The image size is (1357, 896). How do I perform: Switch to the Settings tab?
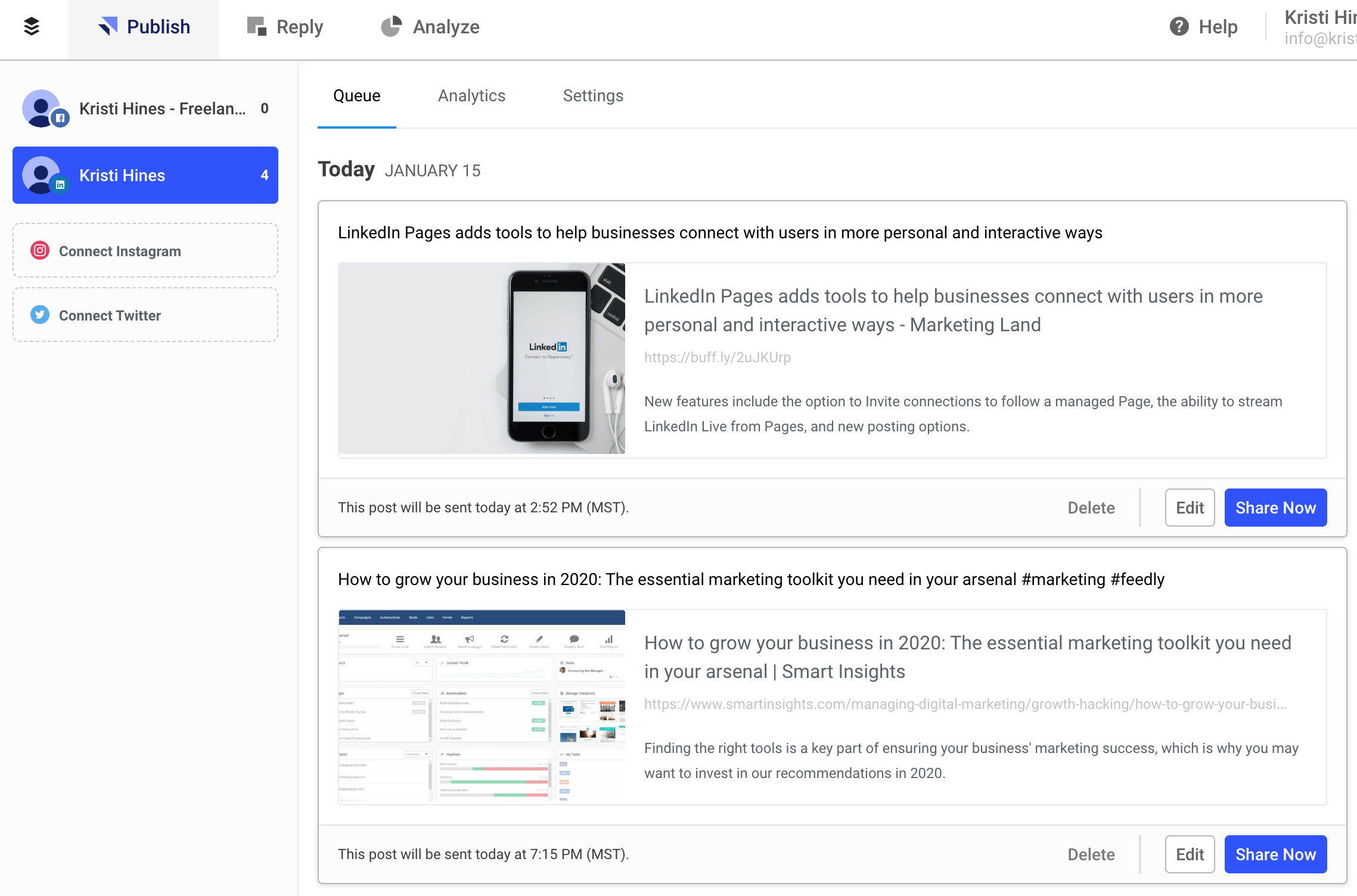[x=592, y=96]
